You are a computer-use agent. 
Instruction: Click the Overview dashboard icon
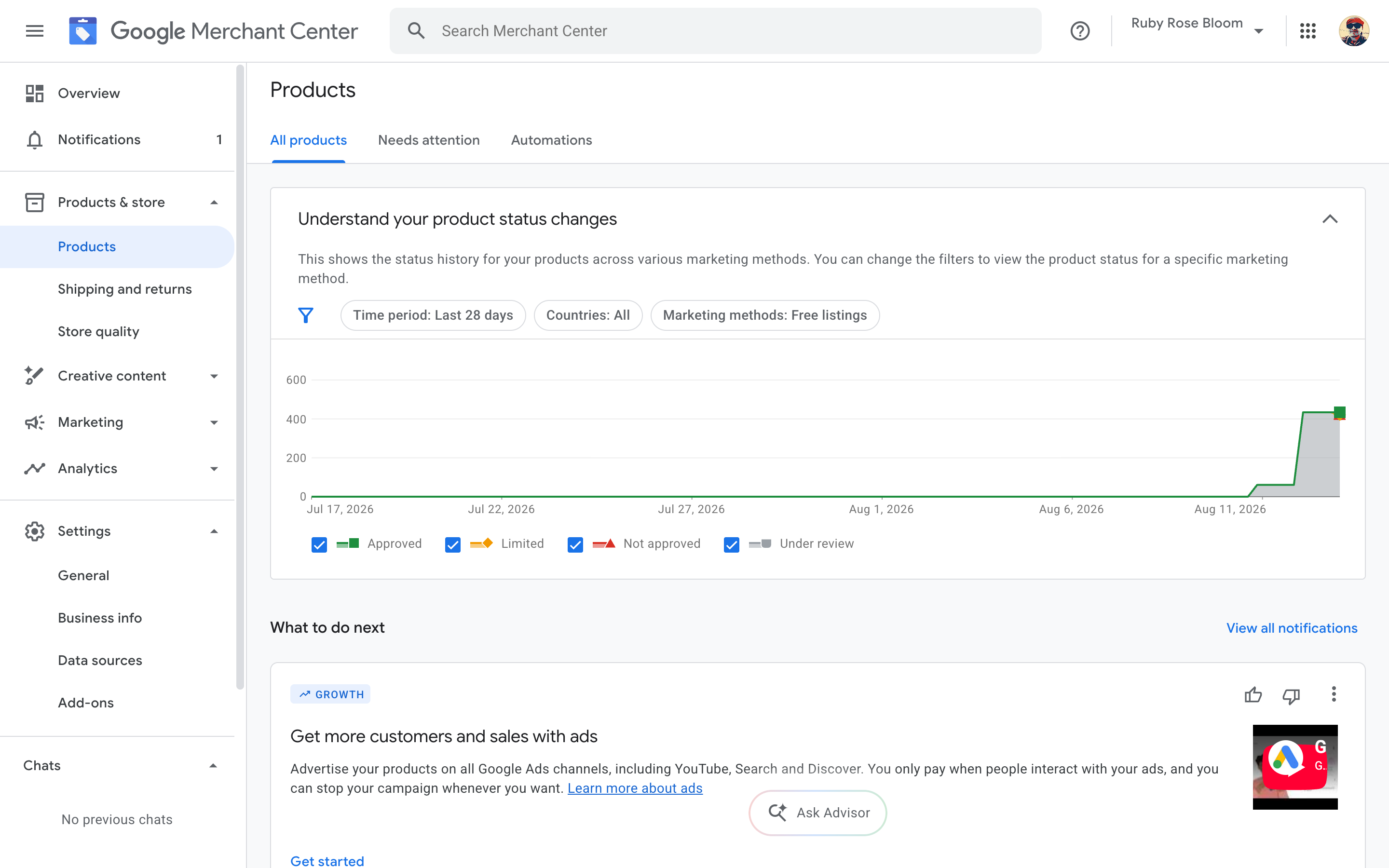34,93
